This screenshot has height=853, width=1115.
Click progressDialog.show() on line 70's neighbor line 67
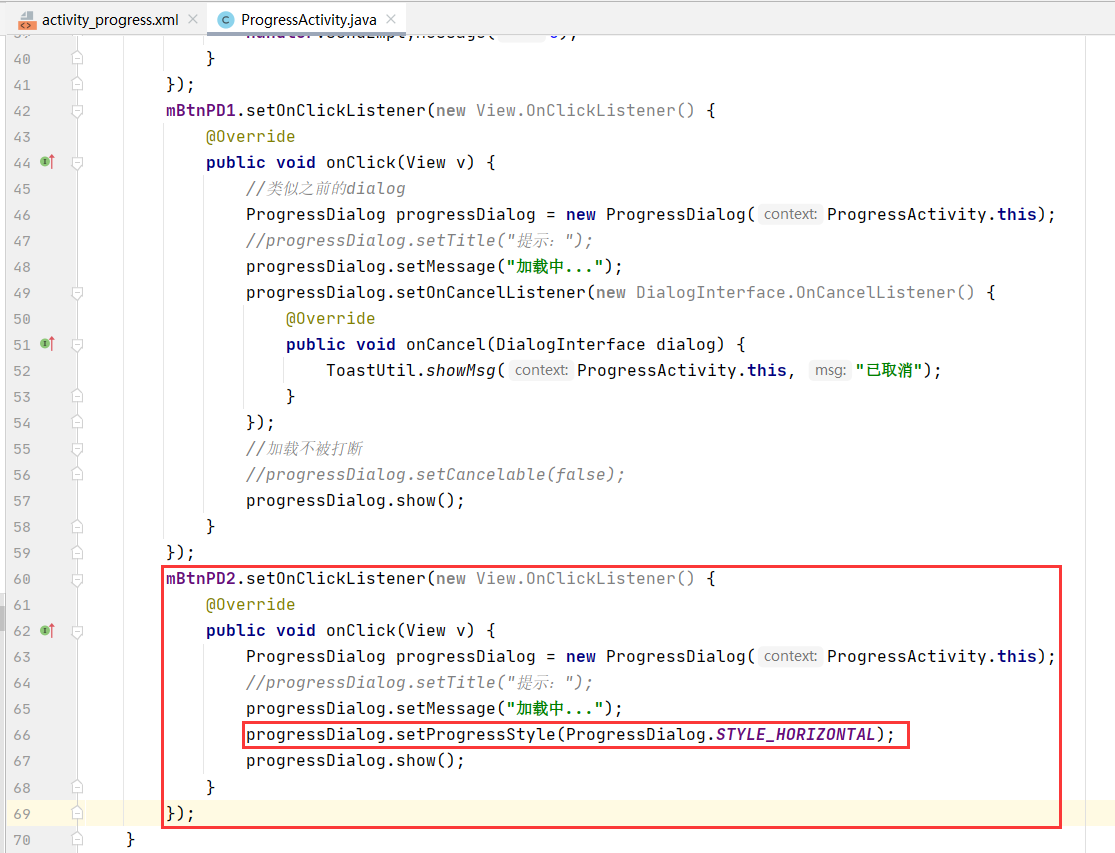[x=355, y=761]
